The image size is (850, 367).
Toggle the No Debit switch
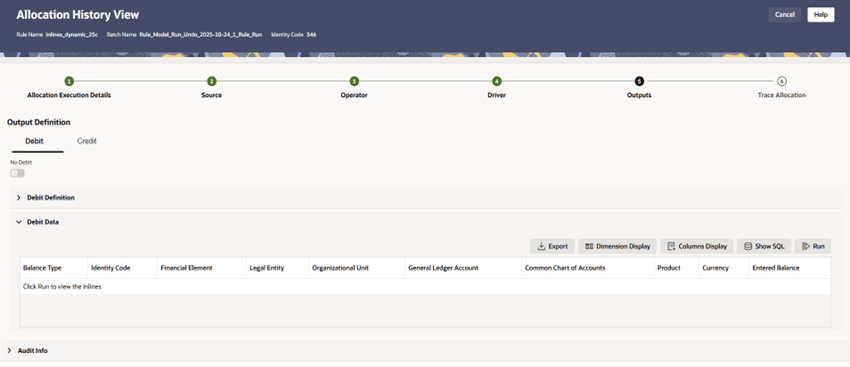(17, 173)
